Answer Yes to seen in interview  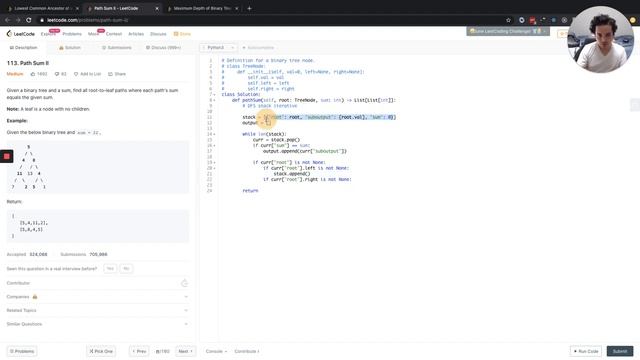point(110,269)
